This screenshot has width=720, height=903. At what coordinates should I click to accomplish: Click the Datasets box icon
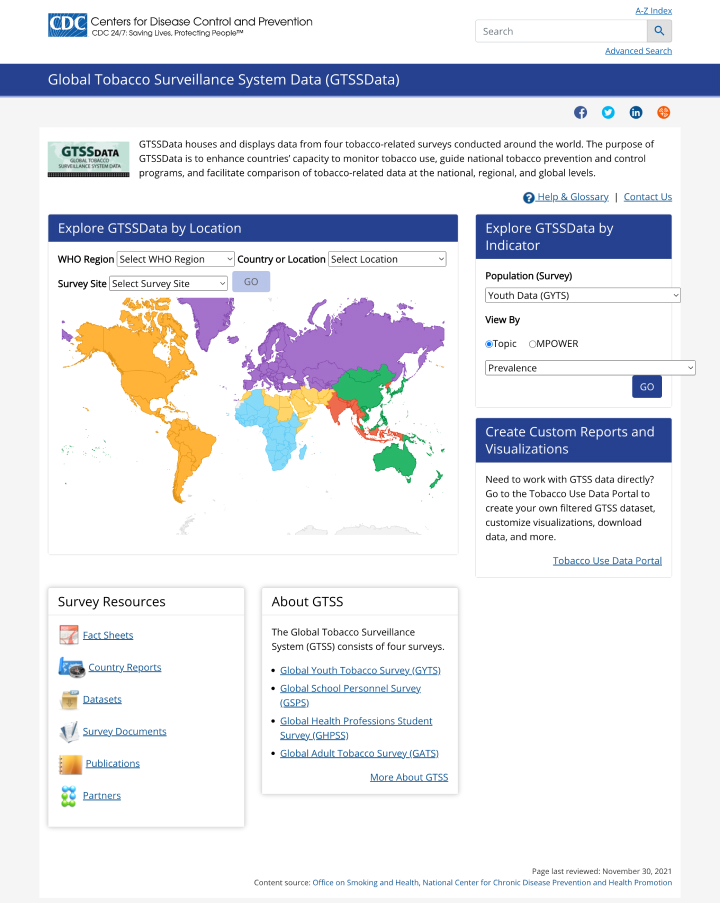[x=69, y=699]
